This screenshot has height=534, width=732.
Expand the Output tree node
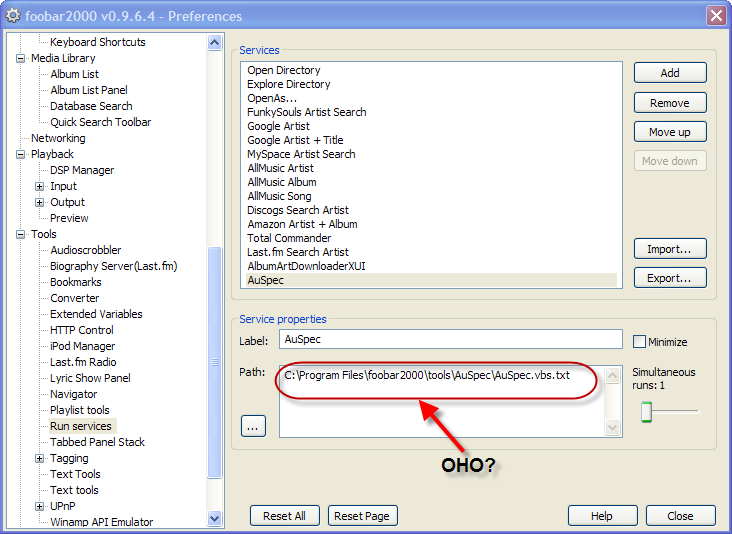[40, 203]
